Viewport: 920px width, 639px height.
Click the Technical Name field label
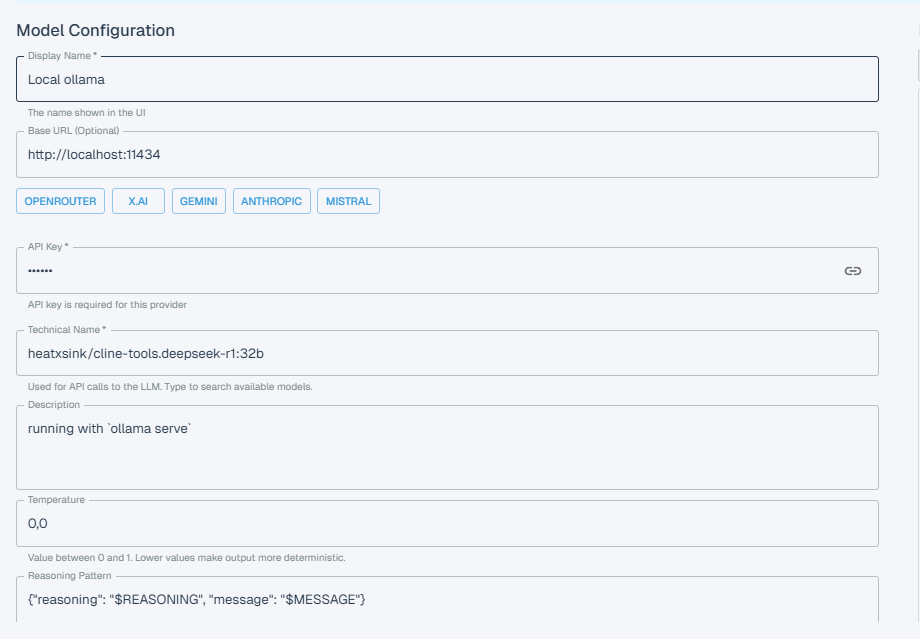pyautogui.click(x=67, y=329)
